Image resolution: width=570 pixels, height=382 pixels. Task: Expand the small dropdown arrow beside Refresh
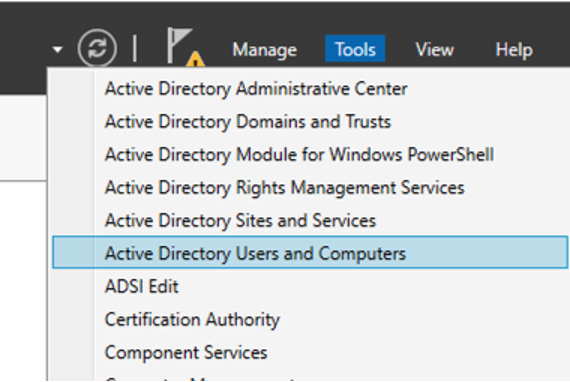click(x=57, y=49)
